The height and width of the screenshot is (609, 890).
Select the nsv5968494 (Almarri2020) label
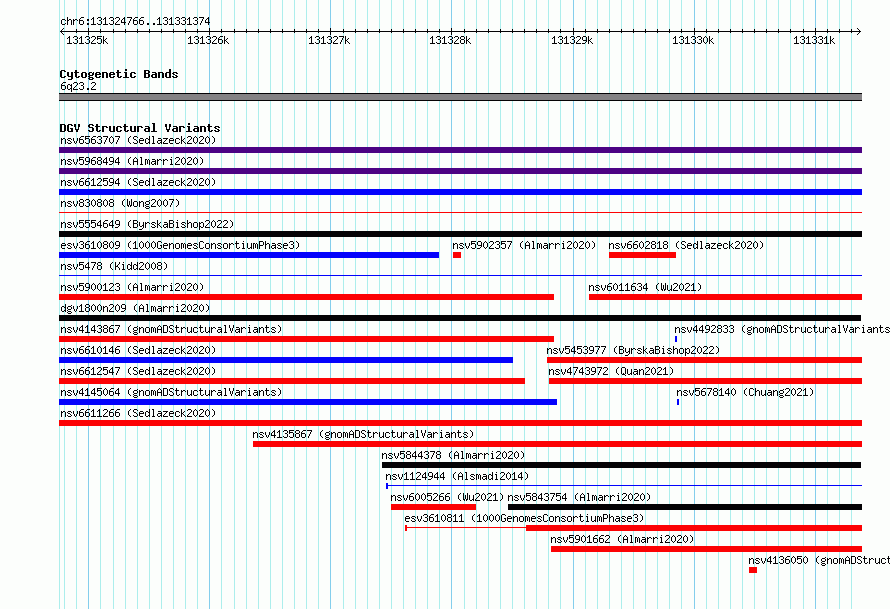point(132,161)
